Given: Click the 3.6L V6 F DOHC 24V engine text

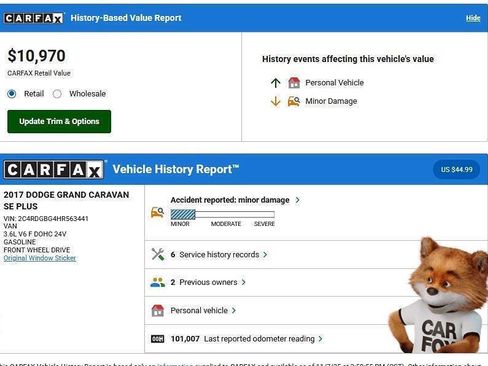Looking at the screenshot, I should [x=35, y=234].
